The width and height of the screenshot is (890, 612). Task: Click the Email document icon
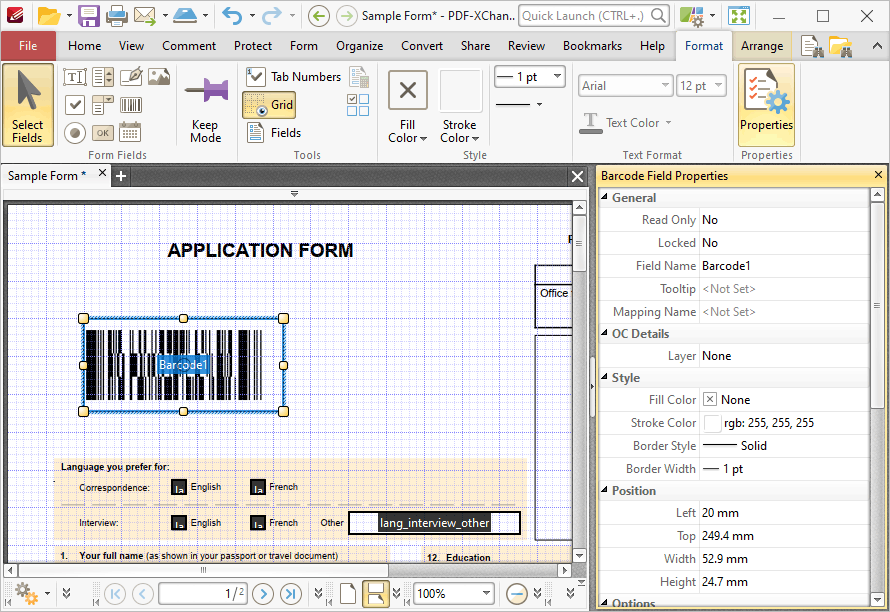(x=145, y=16)
